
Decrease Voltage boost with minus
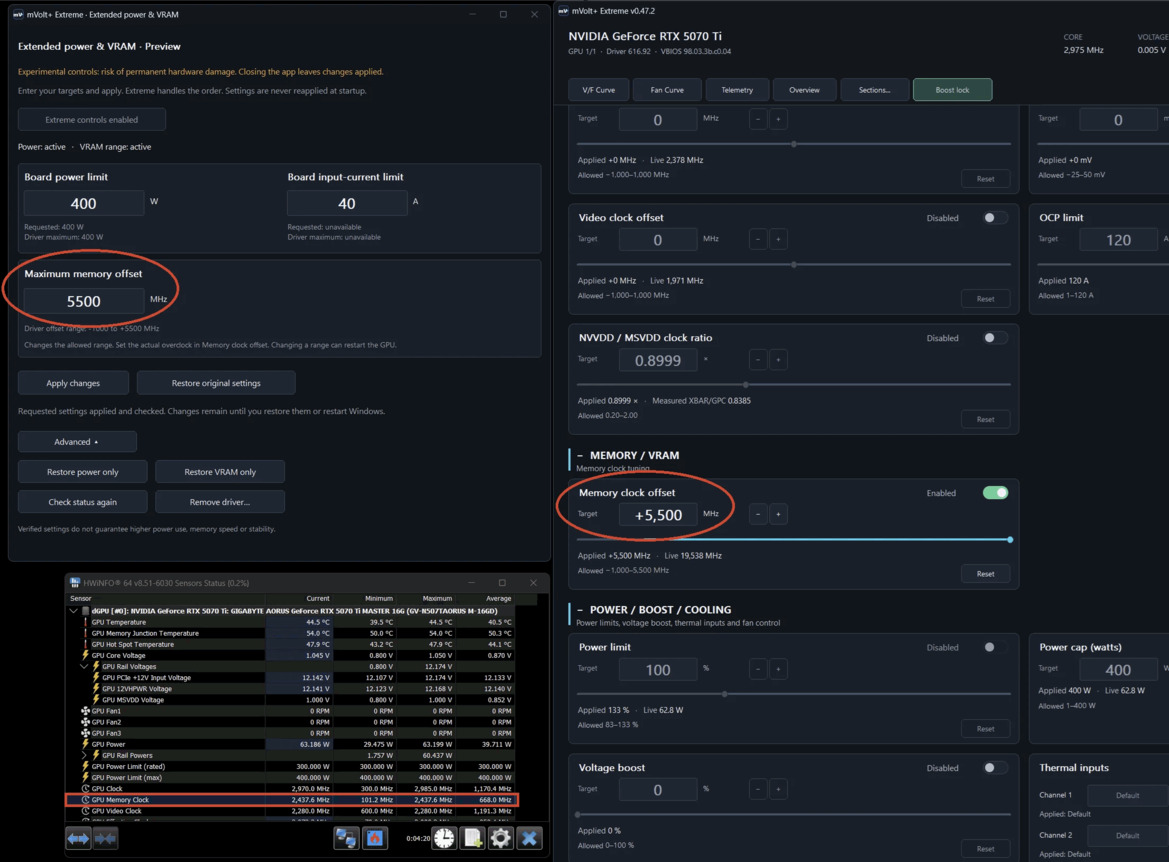(x=758, y=789)
